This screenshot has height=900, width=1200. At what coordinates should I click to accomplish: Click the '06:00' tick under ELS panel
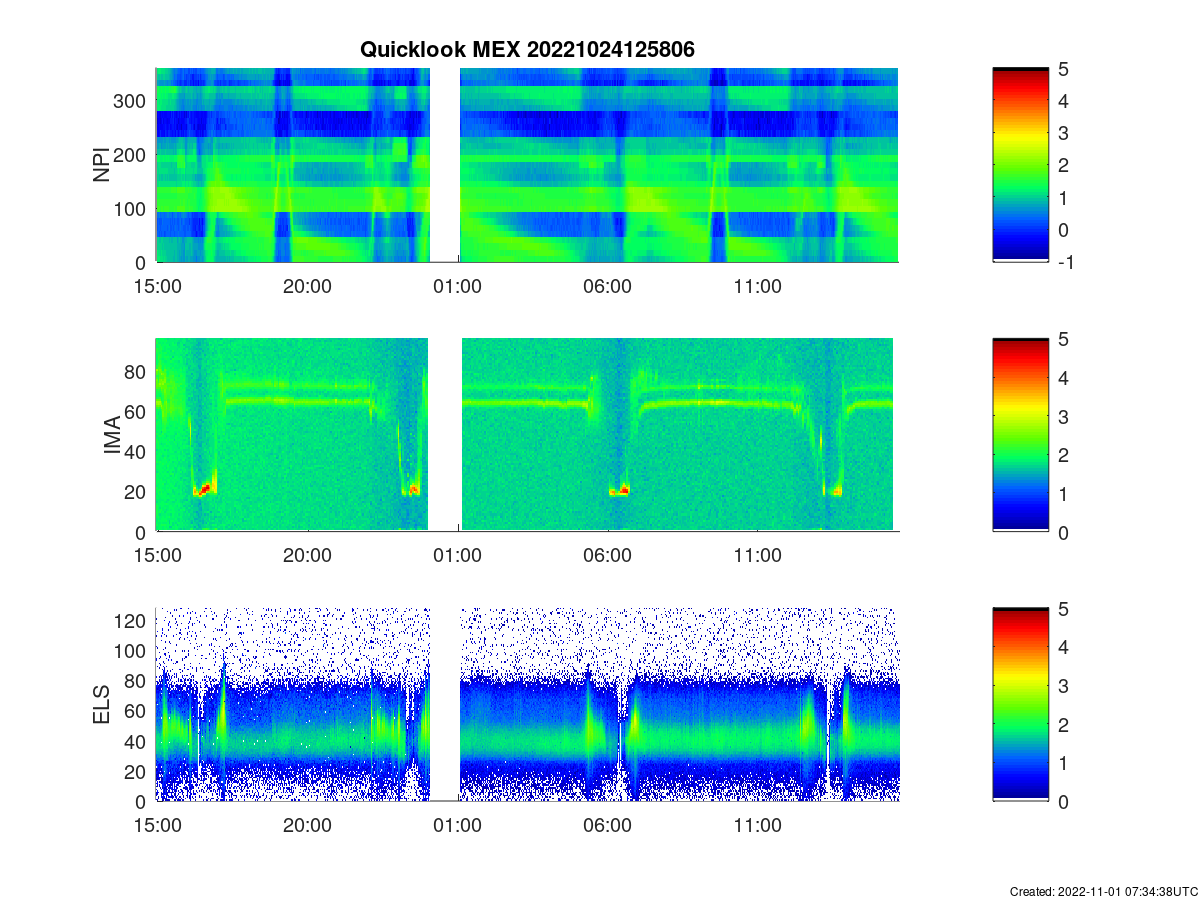click(x=607, y=826)
